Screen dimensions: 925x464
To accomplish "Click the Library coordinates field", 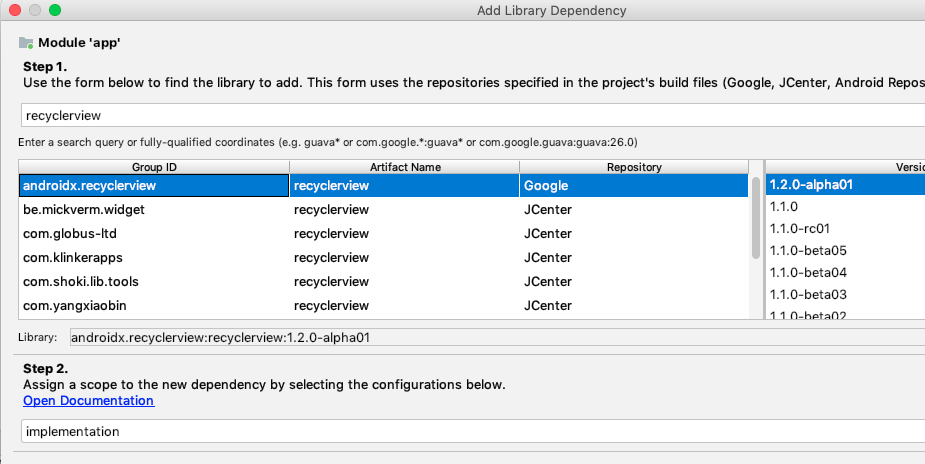I will pyautogui.click(x=497, y=338).
